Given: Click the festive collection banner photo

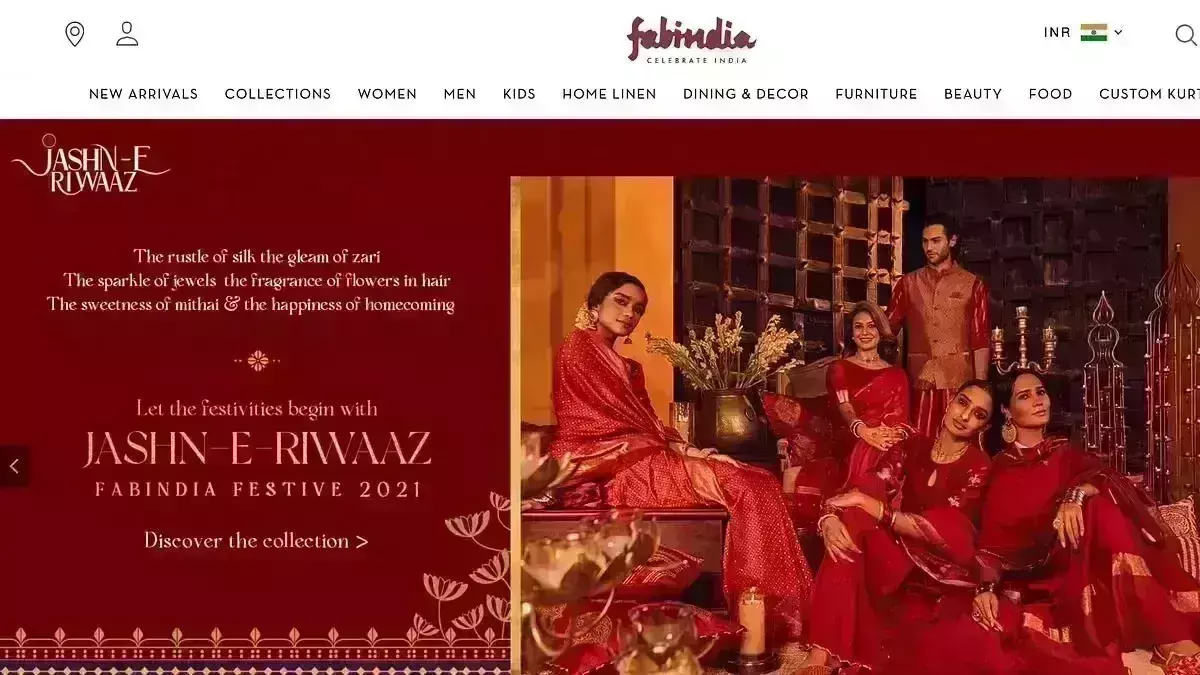Looking at the screenshot, I should click(x=855, y=425).
